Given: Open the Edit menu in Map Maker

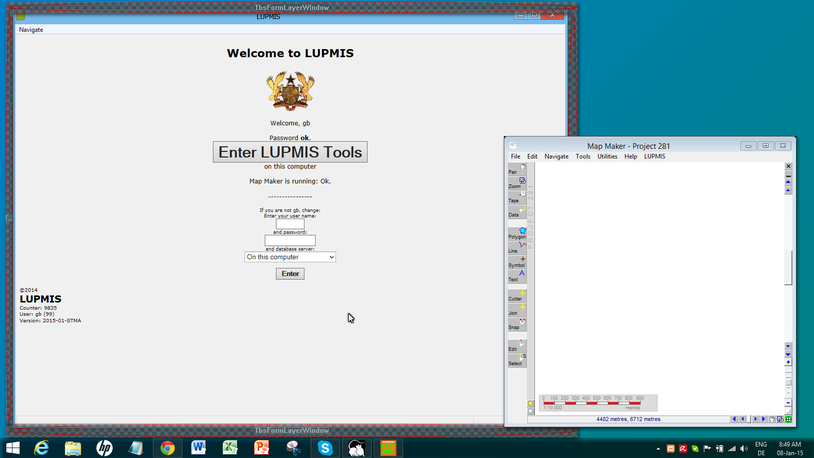Looking at the screenshot, I should click(x=532, y=156).
